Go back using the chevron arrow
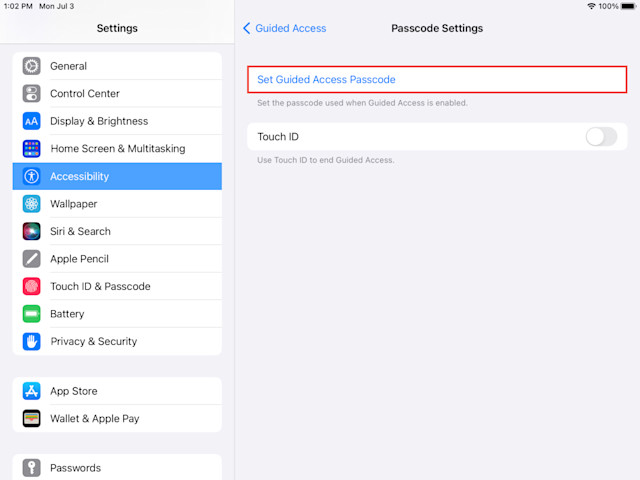The image size is (640, 480). click(x=247, y=28)
